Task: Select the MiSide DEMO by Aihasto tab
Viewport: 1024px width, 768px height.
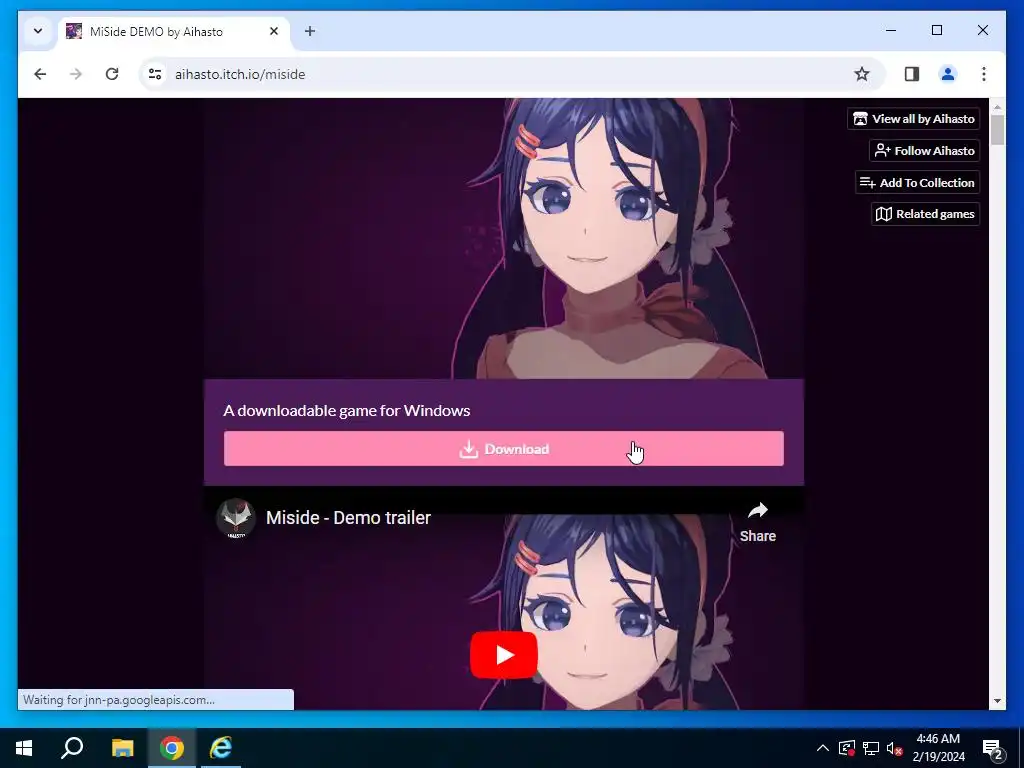Action: coord(173,31)
